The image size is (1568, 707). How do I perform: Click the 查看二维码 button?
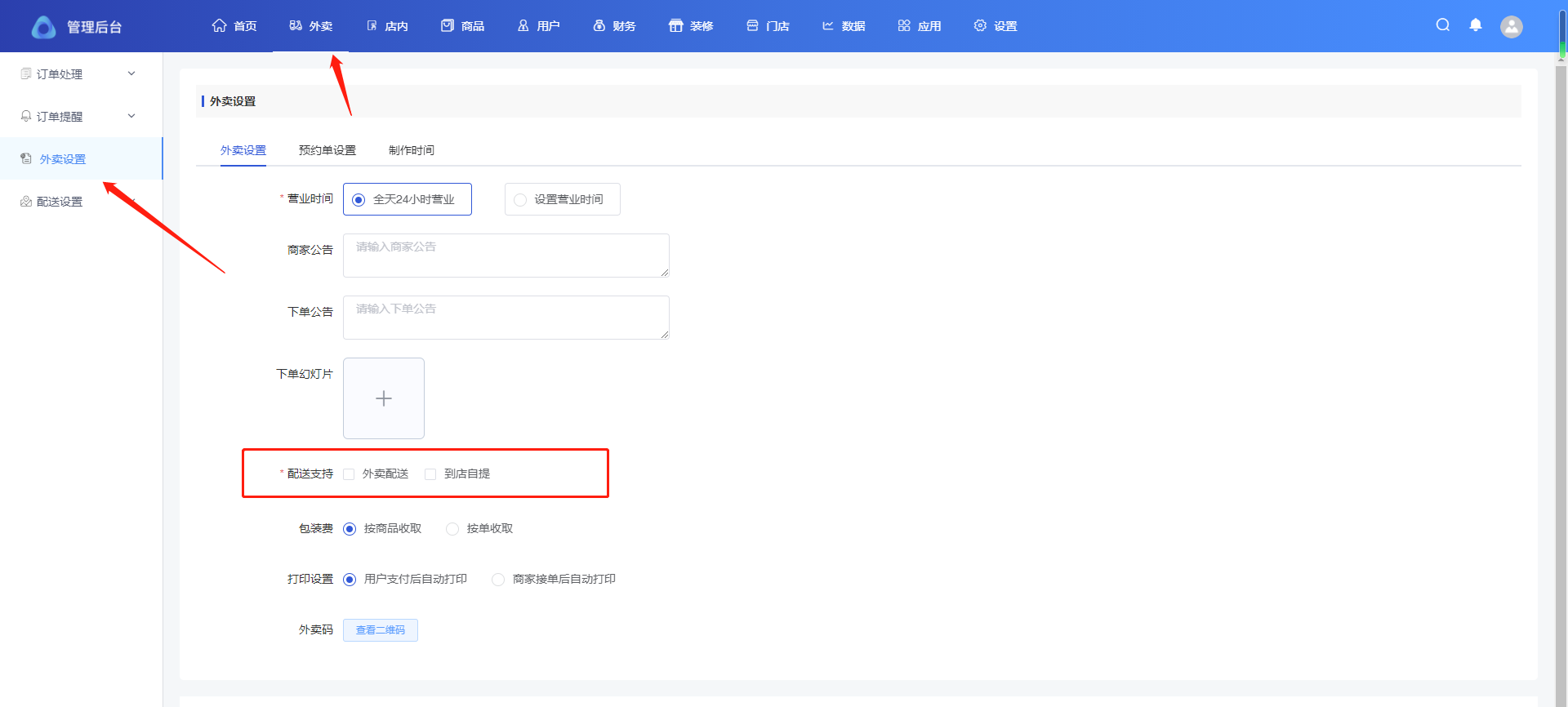point(381,630)
